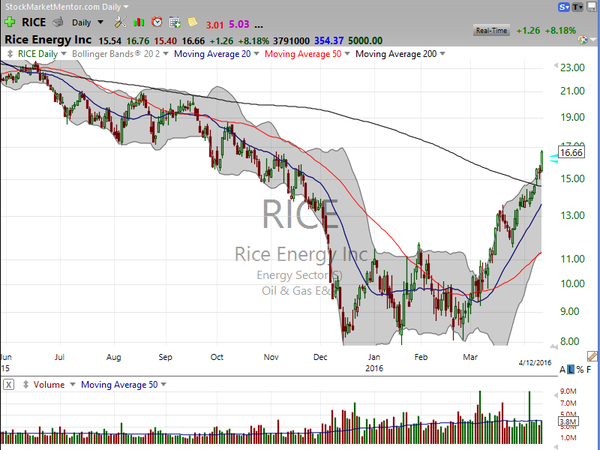The height and width of the screenshot is (450, 600).
Task: Click the 16.66 current price label
Action: pyautogui.click(x=571, y=153)
